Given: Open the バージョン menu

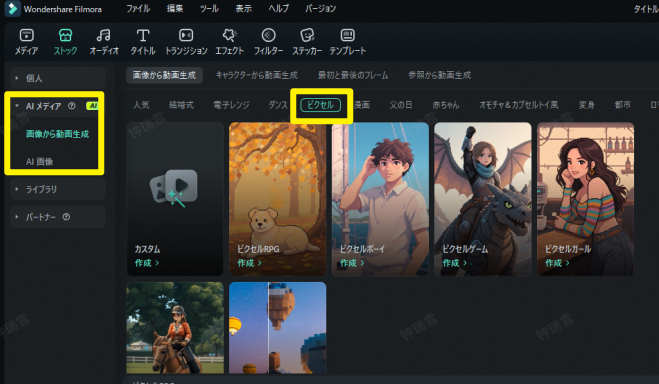Looking at the screenshot, I should tap(320, 8).
